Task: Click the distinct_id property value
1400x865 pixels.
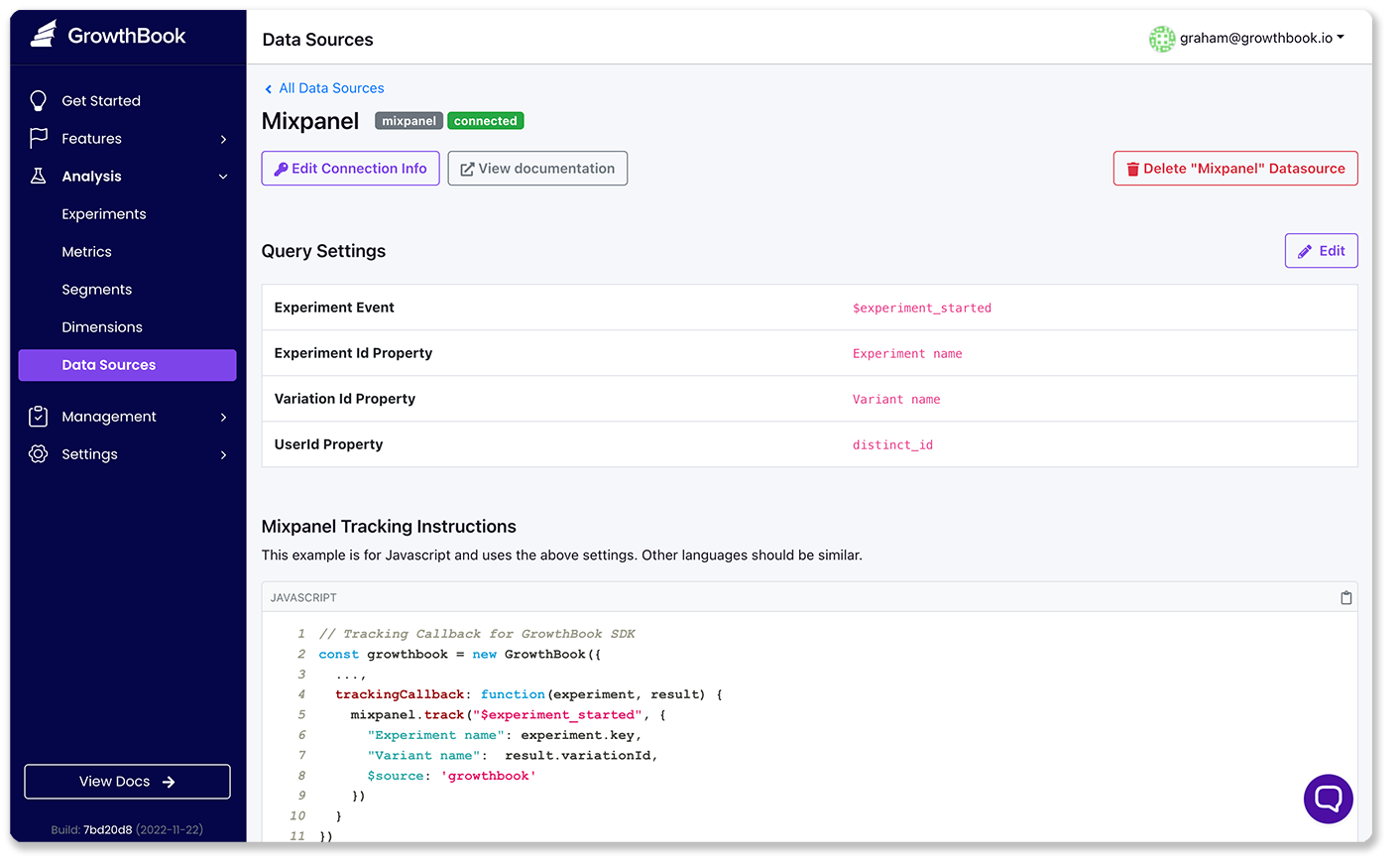Action: click(892, 444)
